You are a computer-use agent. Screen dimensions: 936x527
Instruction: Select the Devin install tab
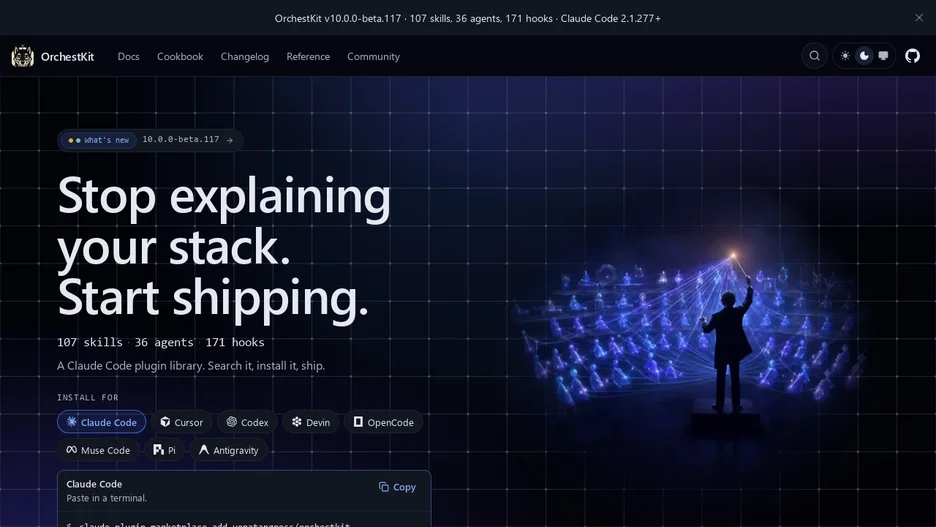coord(310,422)
